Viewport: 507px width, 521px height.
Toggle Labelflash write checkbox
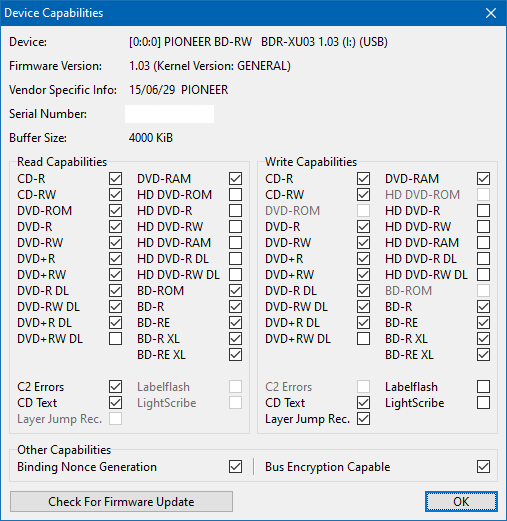[x=483, y=387]
